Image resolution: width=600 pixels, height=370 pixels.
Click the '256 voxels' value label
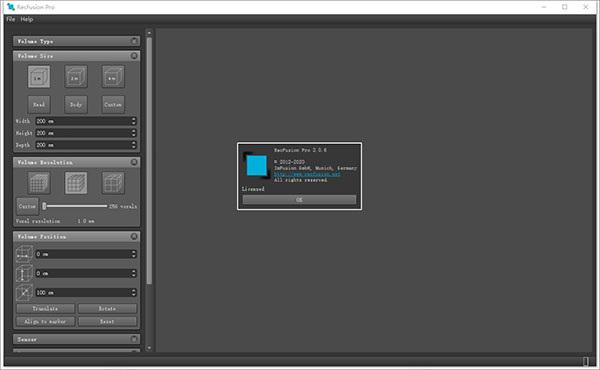click(123, 206)
